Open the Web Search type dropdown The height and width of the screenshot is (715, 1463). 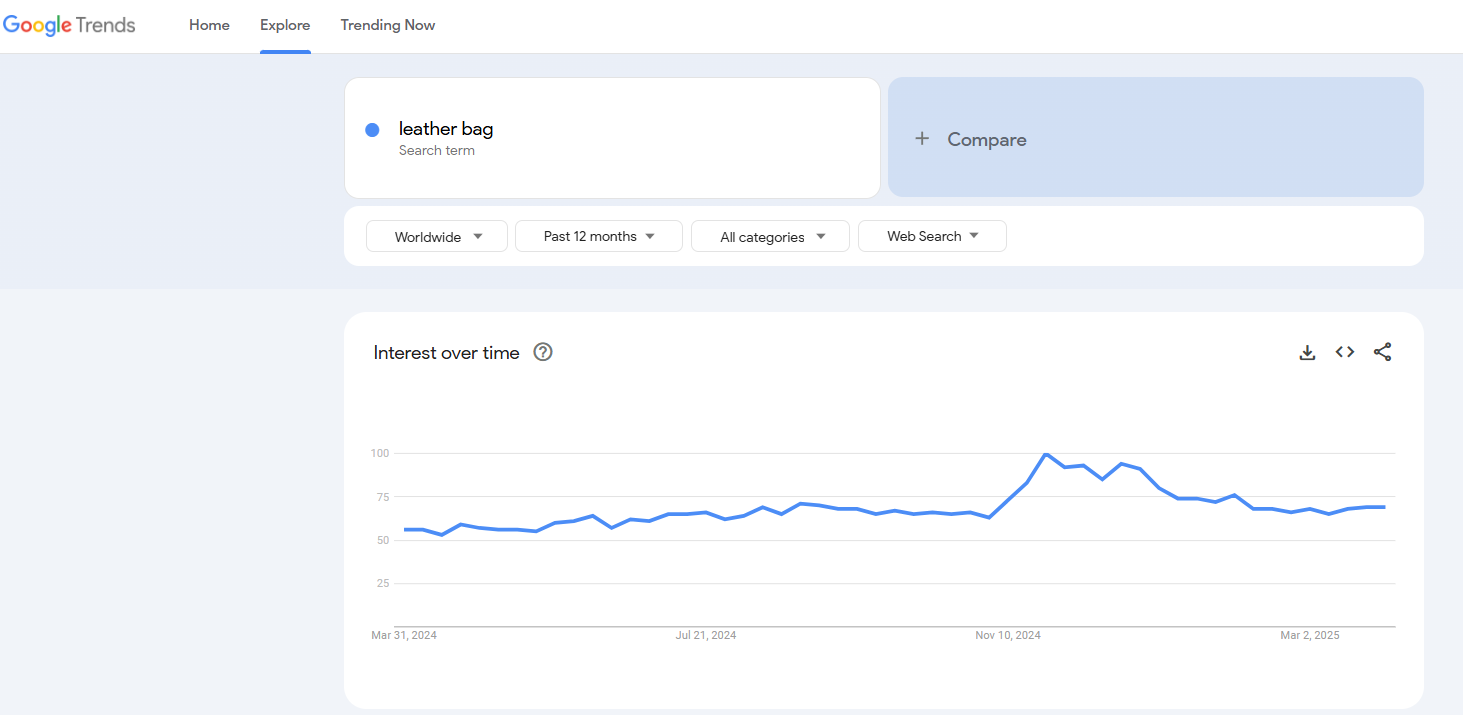pos(932,237)
